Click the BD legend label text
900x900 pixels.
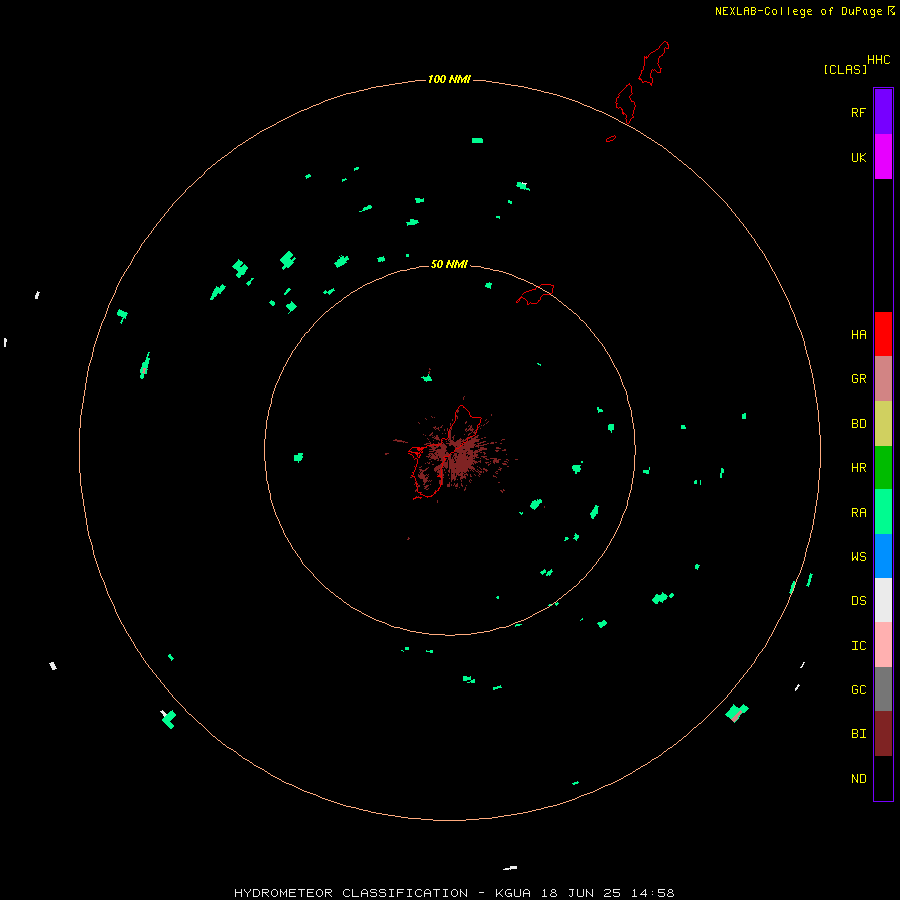pos(858,424)
